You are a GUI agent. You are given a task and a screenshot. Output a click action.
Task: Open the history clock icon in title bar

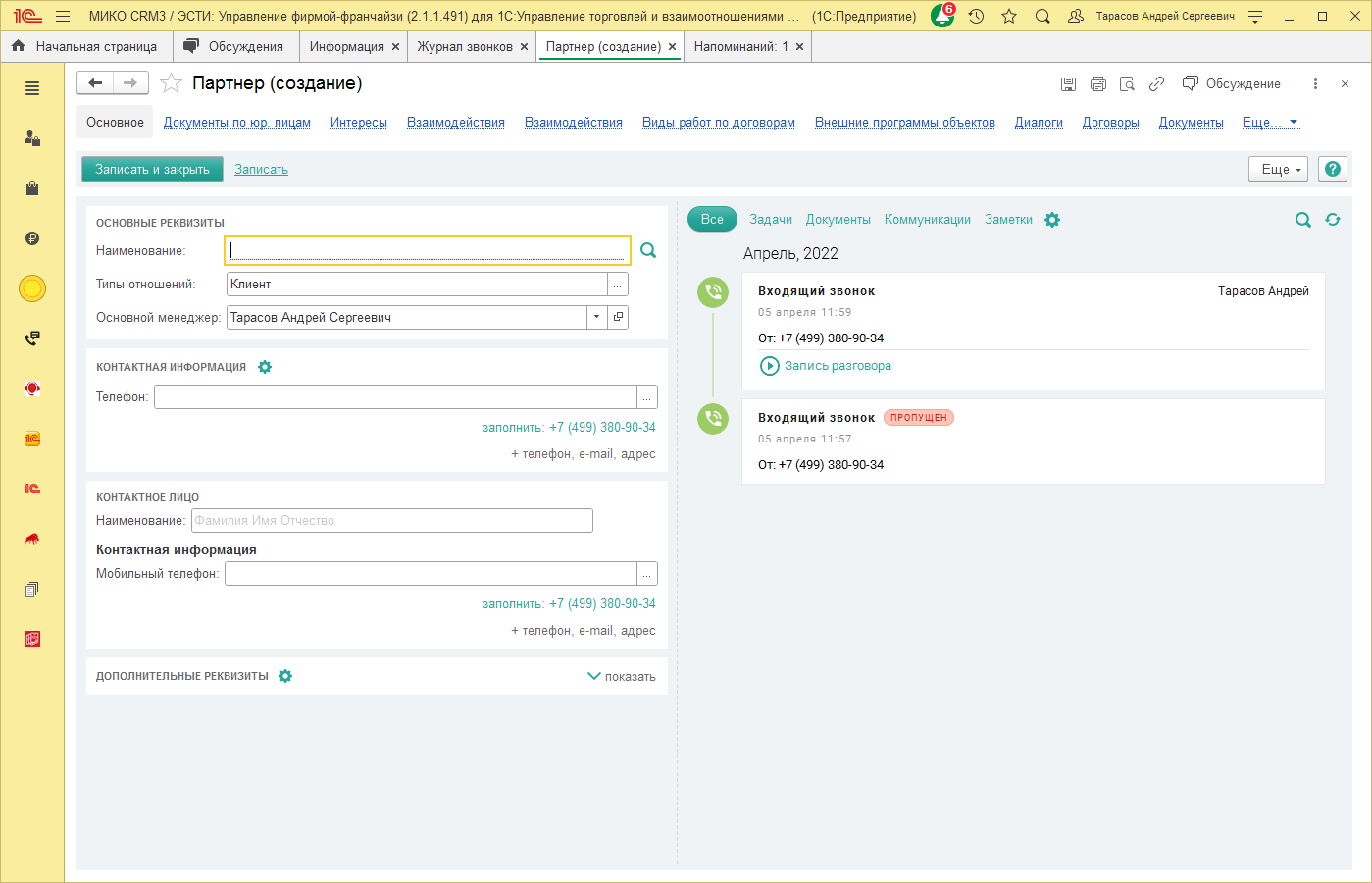point(976,17)
